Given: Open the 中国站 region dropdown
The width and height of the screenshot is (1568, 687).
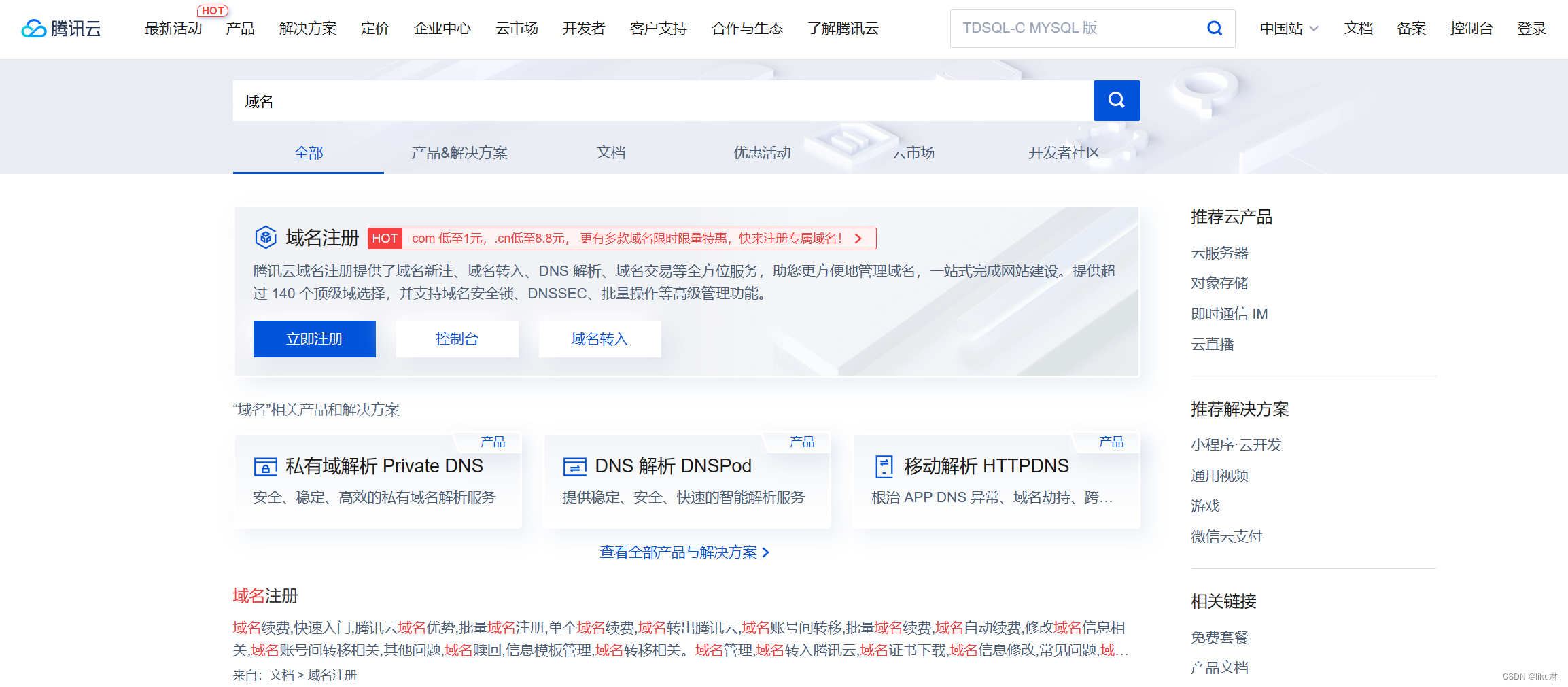Looking at the screenshot, I should (x=1289, y=29).
